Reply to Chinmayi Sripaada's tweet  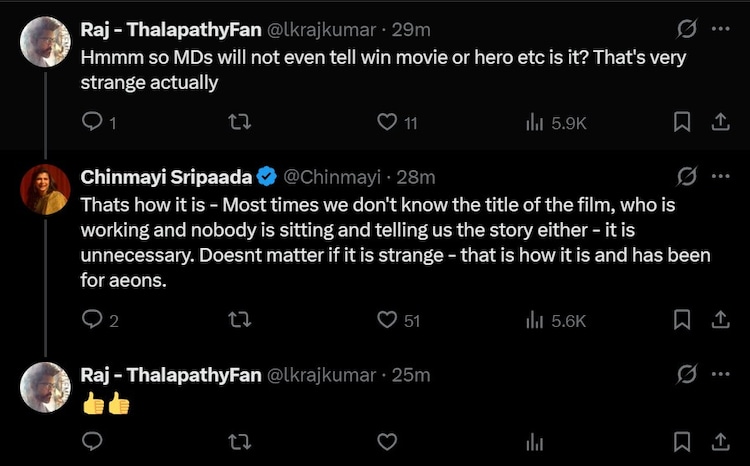coord(92,320)
